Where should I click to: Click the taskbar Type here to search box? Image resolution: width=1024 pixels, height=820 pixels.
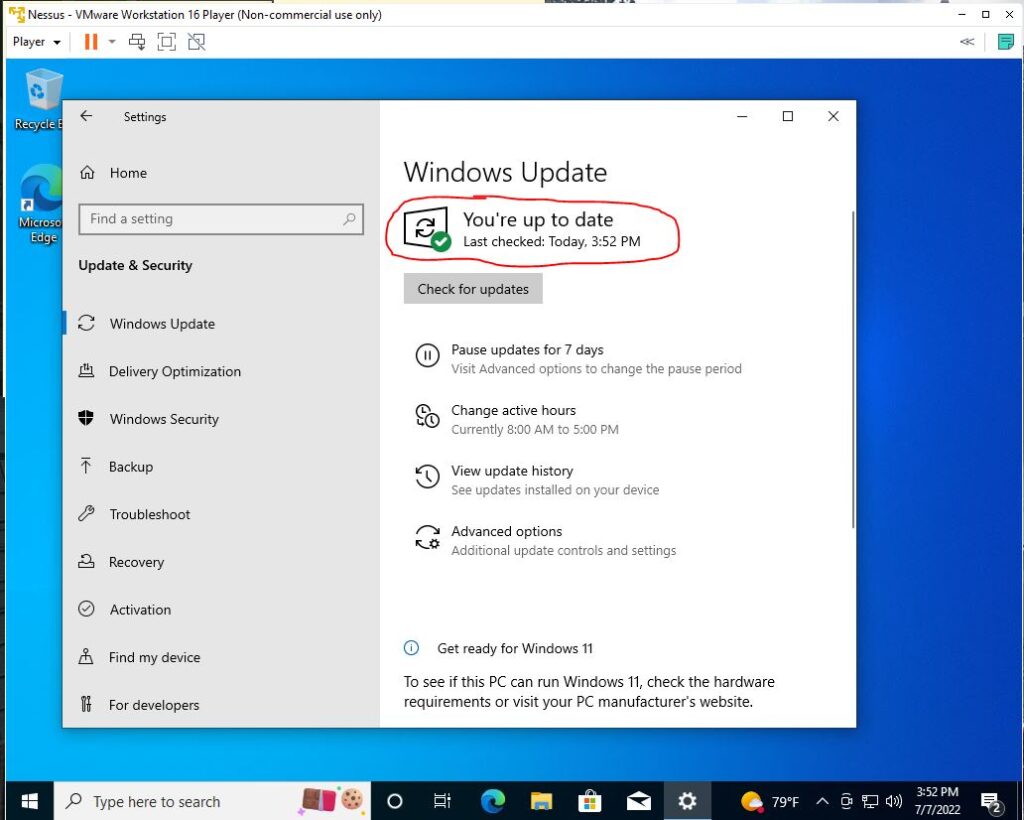[212, 801]
